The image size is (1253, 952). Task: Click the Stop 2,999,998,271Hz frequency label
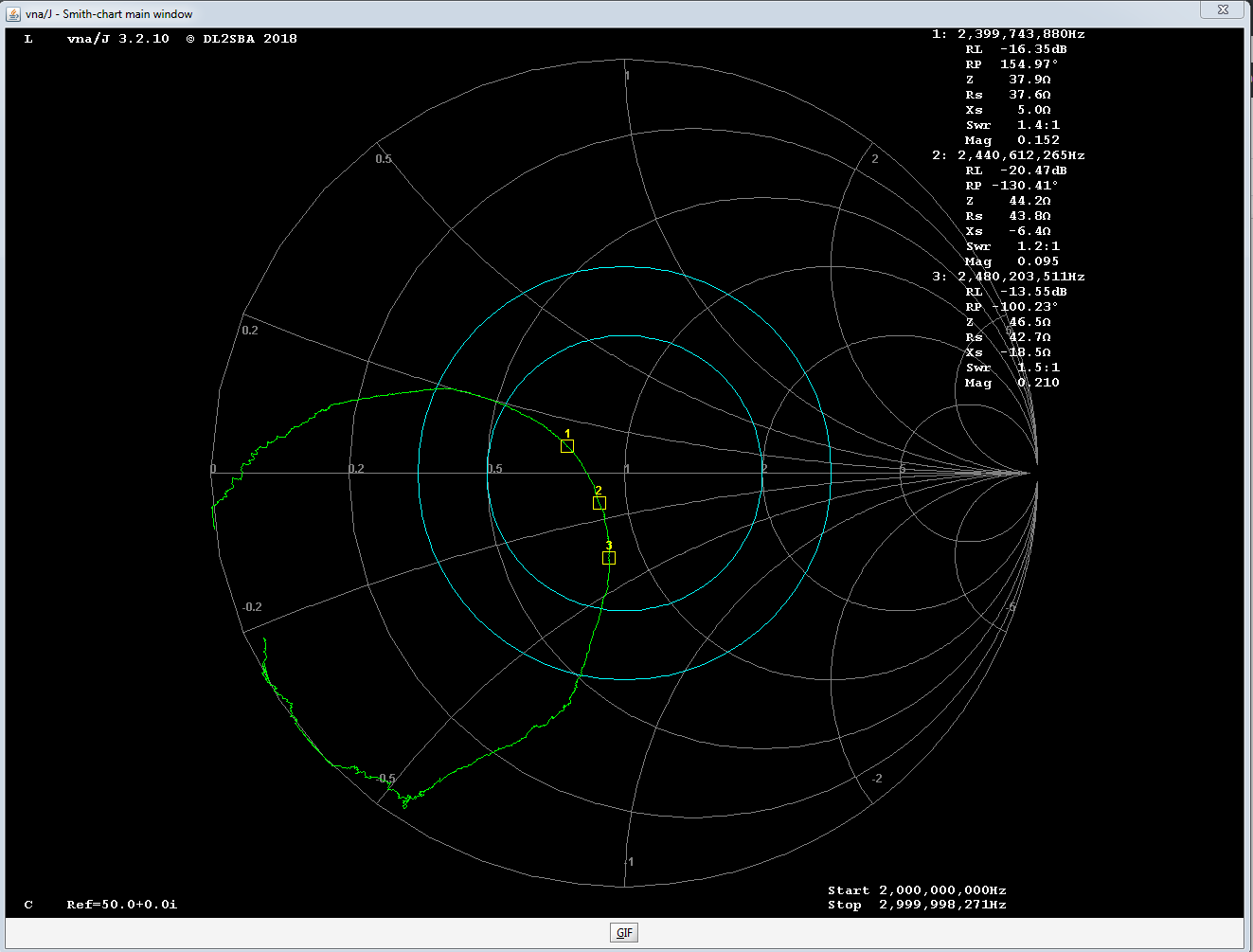point(916,905)
